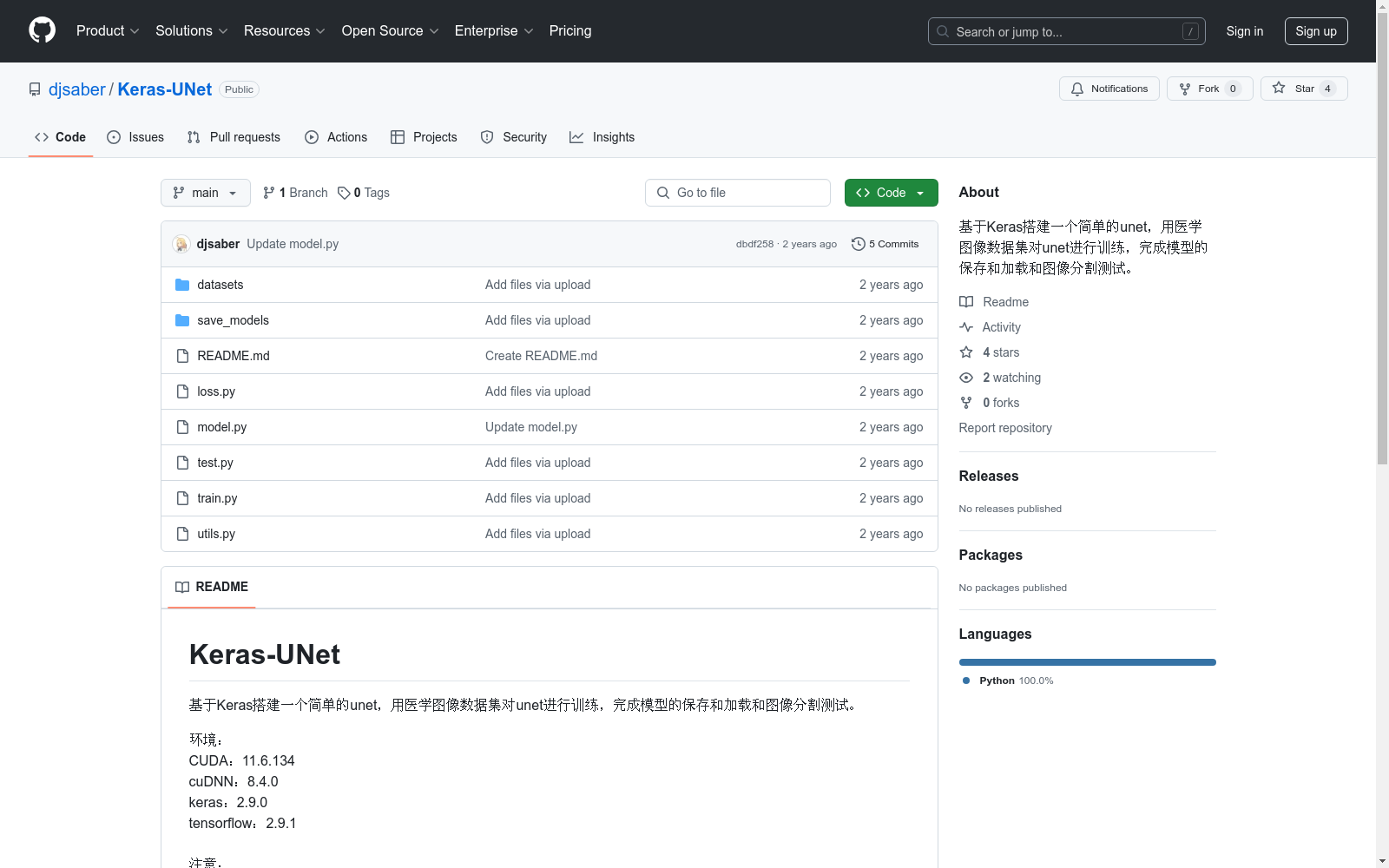
Task: Click the utils.py file icon
Action: (x=182, y=534)
